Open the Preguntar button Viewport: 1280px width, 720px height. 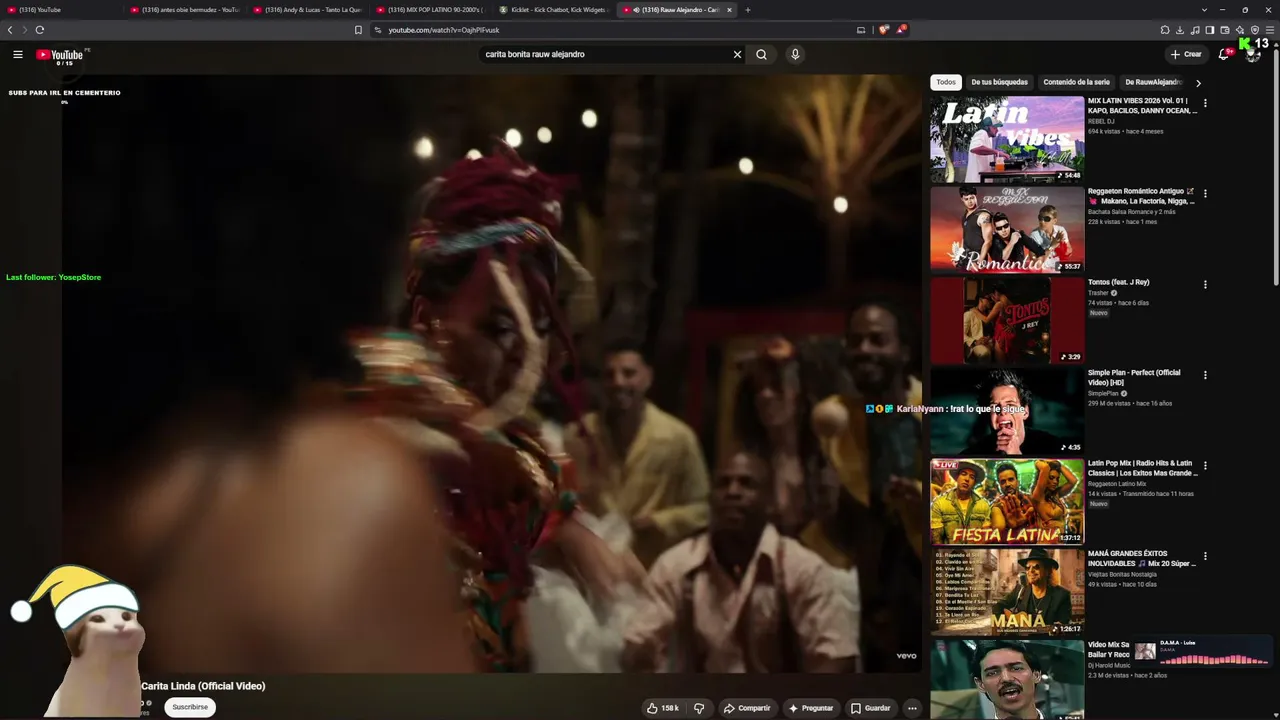point(810,708)
